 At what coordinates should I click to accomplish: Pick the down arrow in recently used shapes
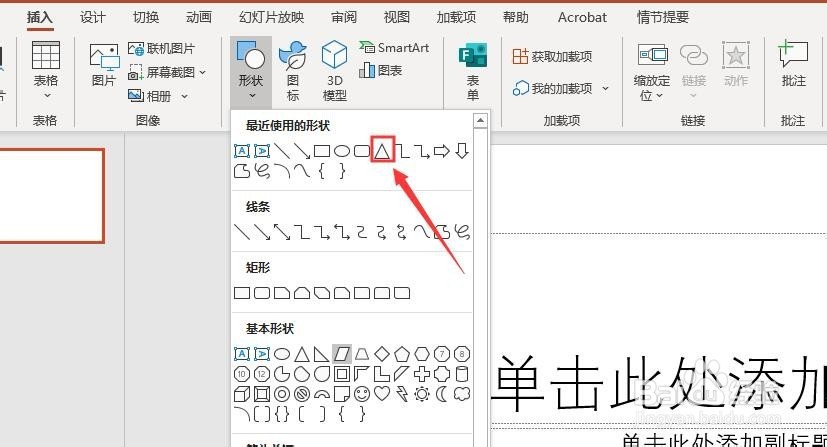(462, 151)
